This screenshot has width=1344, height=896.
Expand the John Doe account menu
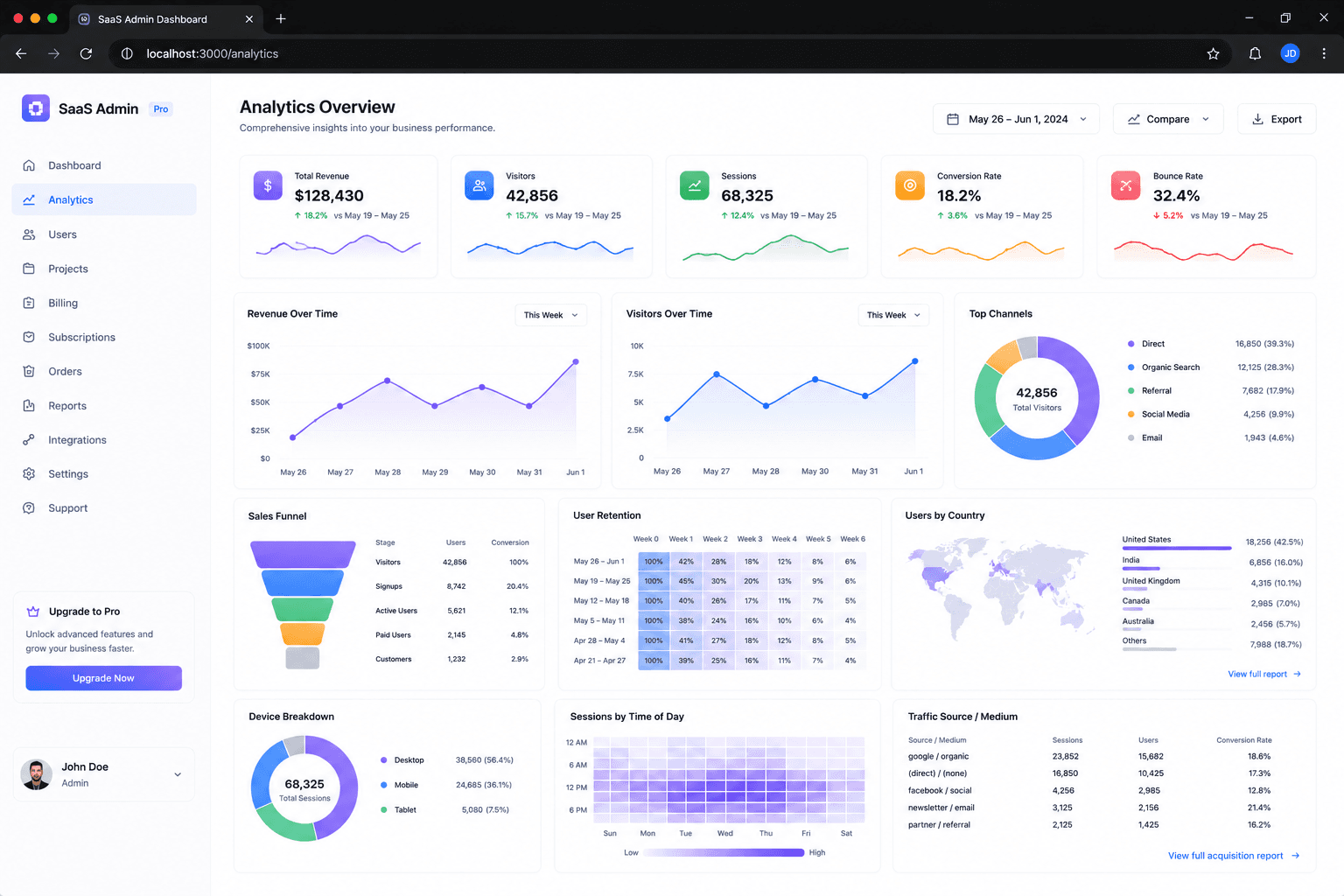pyautogui.click(x=178, y=774)
